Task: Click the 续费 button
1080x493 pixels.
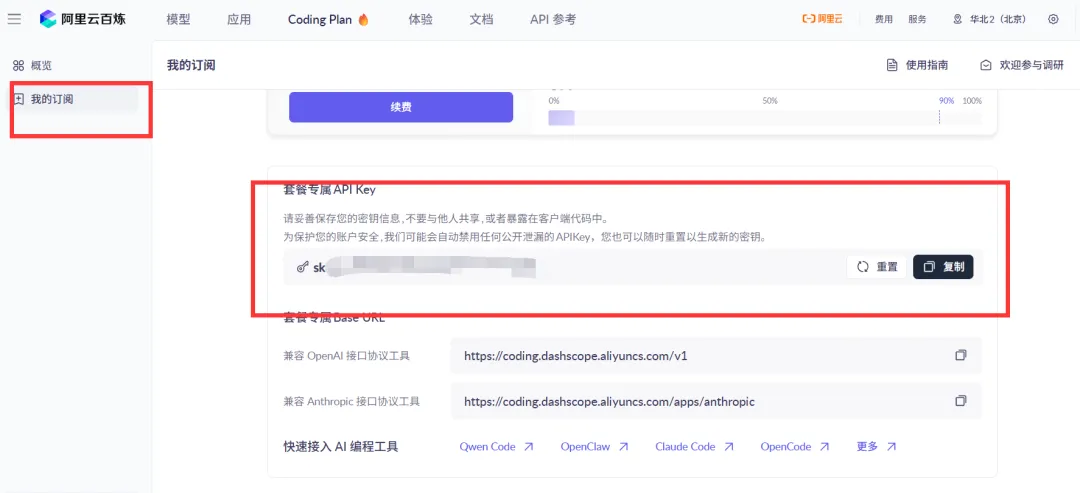Action: (x=401, y=107)
